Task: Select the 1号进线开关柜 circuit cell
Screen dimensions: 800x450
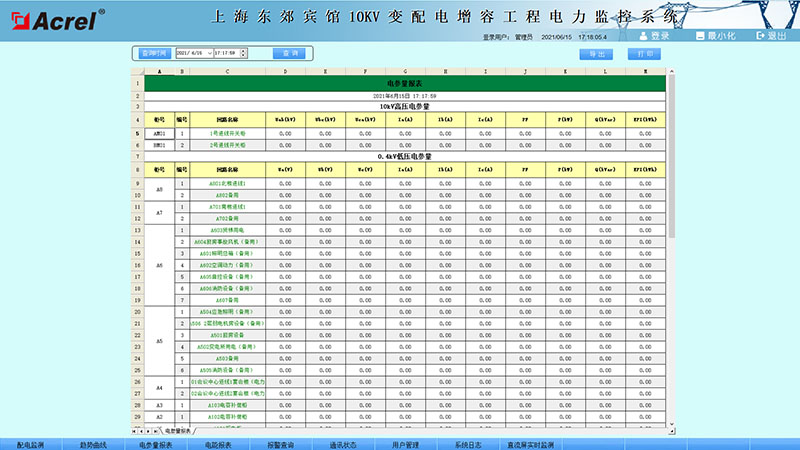Action: point(227,132)
